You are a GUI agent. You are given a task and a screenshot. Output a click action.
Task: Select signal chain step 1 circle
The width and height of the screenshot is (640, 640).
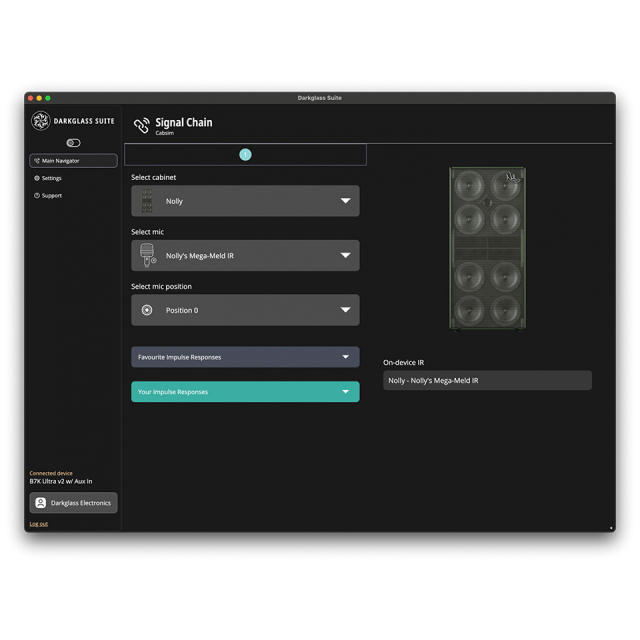[x=245, y=155]
